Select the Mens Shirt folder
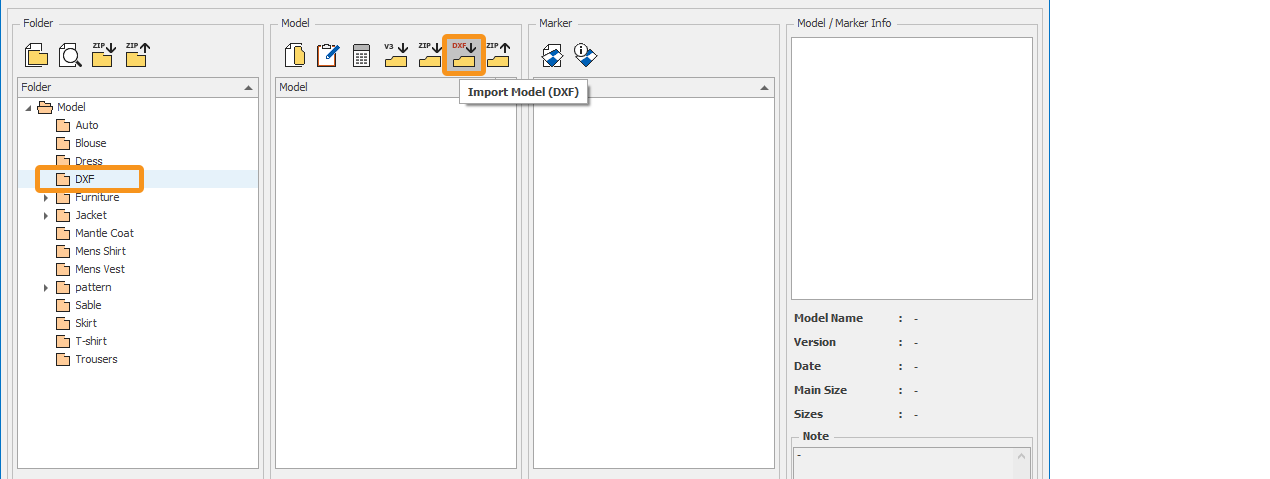This screenshot has width=1270, height=479. 100,251
